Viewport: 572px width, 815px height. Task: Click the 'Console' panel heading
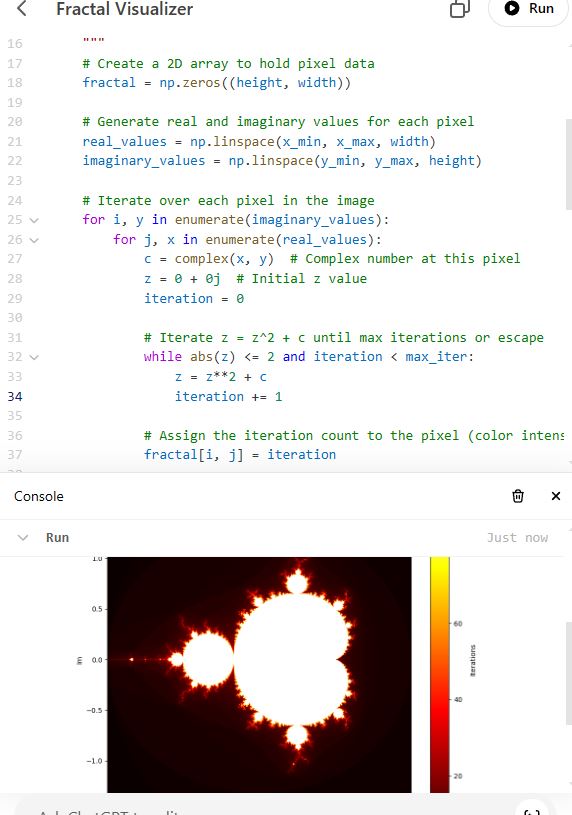coord(39,496)
